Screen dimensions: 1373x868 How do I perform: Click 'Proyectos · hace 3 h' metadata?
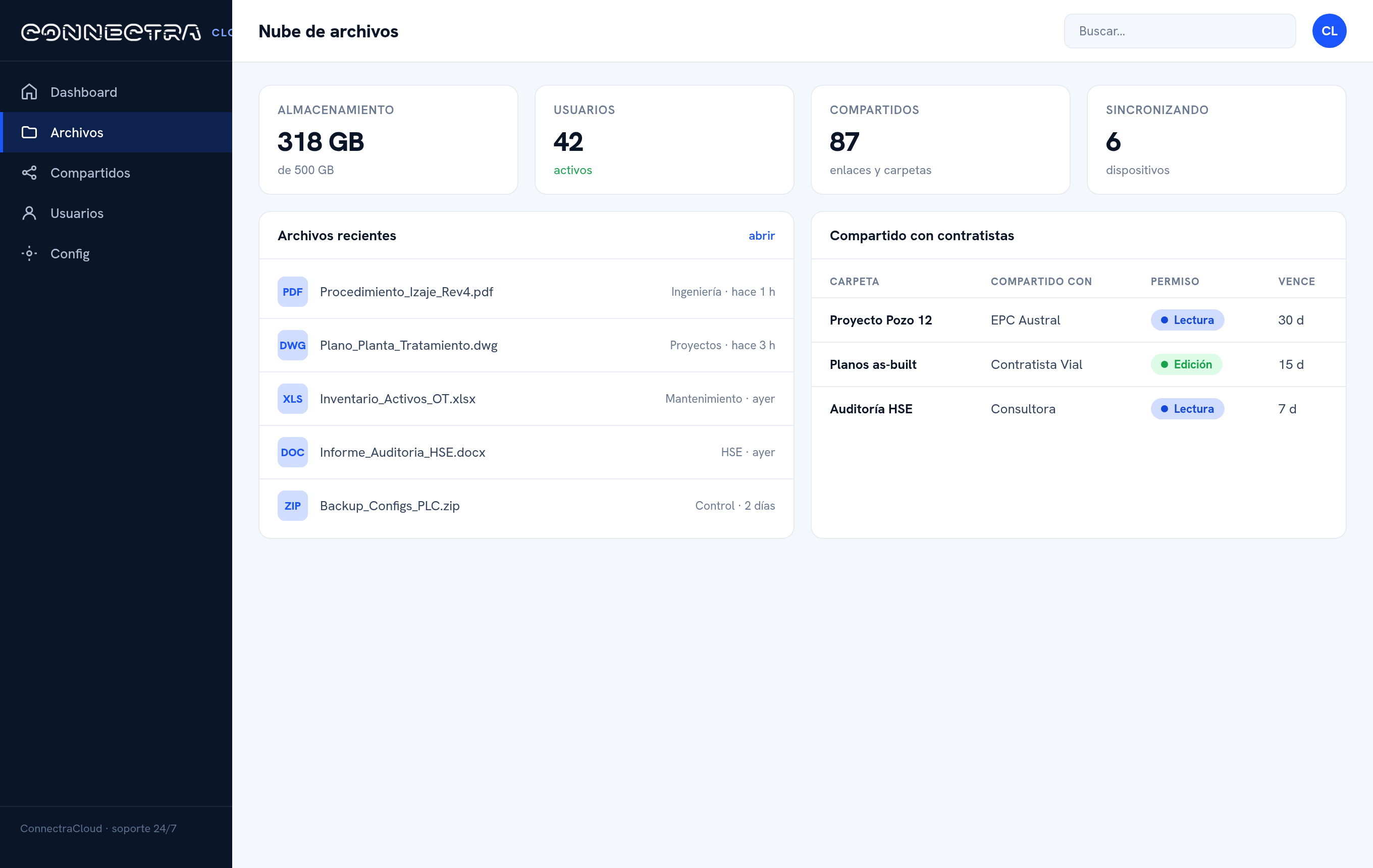click(722, 345)
